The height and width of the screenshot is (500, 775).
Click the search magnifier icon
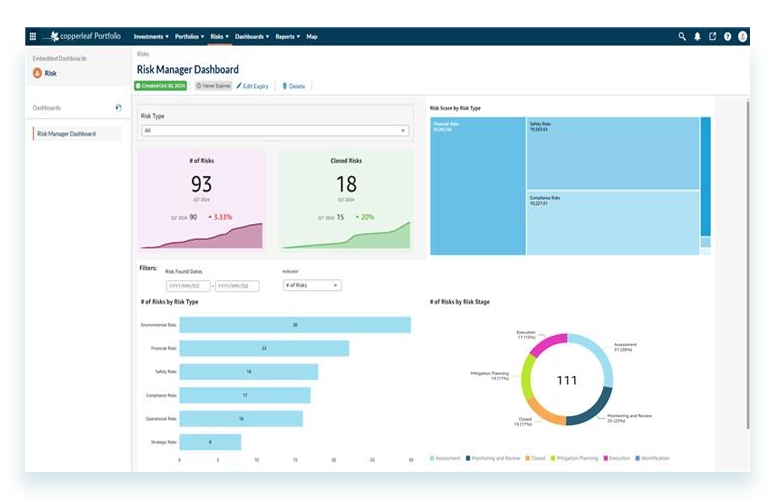click(x=682, y=36)
